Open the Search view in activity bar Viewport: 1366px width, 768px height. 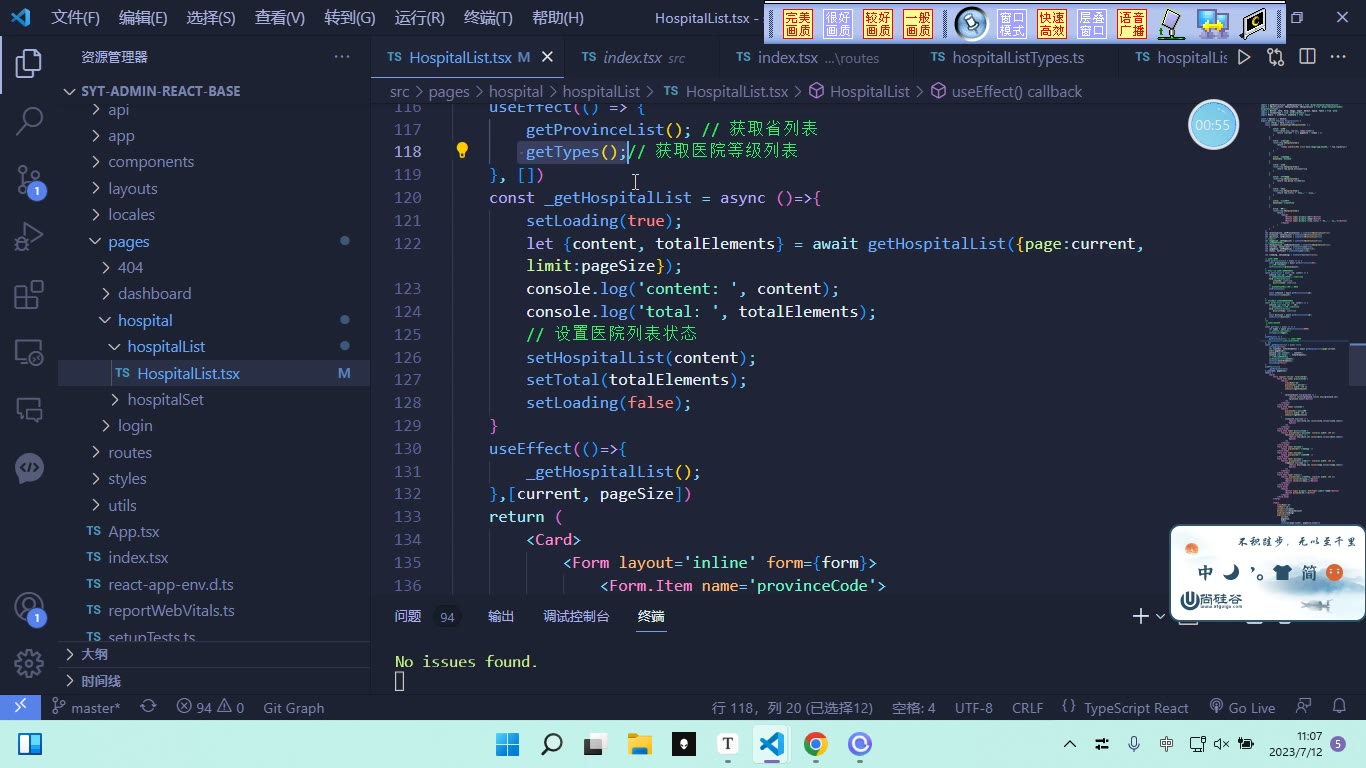pyautogui.click(x=29, y=121)
